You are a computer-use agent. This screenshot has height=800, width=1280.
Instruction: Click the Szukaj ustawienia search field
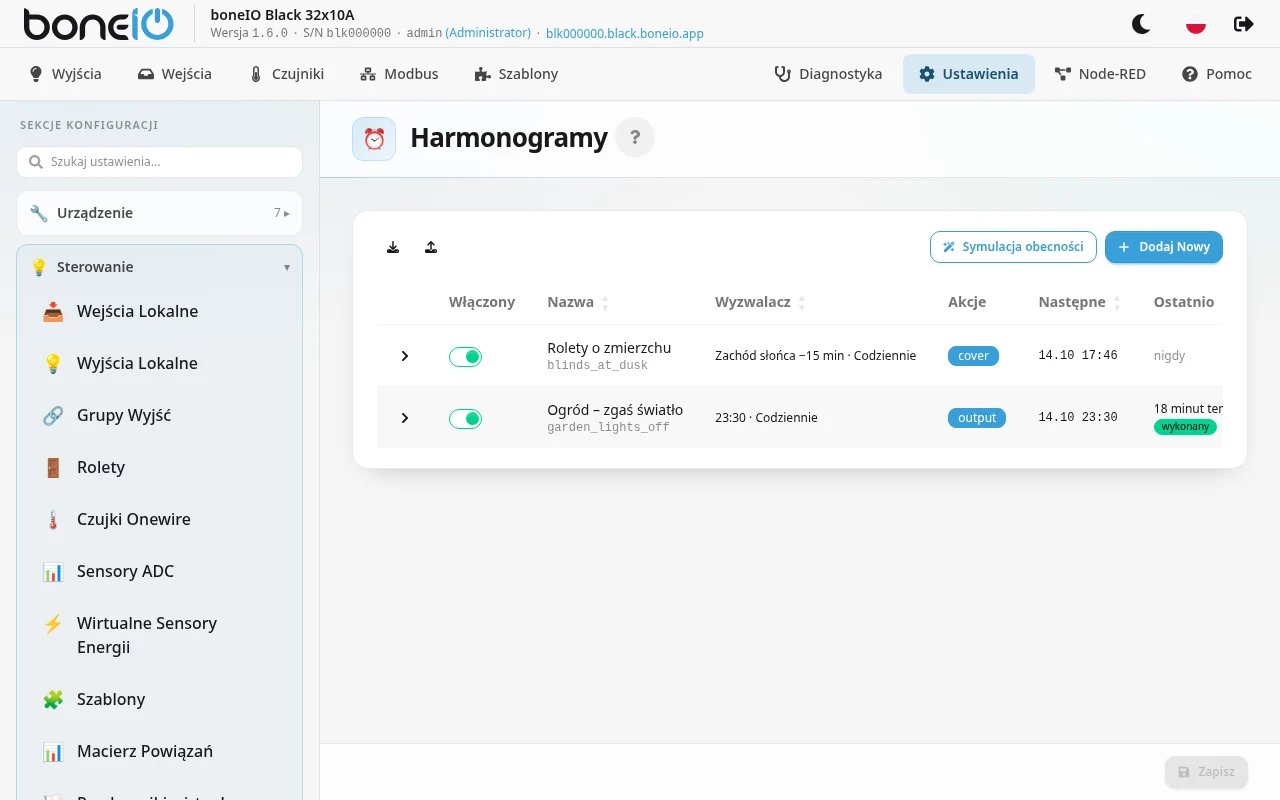coord(159,162)
